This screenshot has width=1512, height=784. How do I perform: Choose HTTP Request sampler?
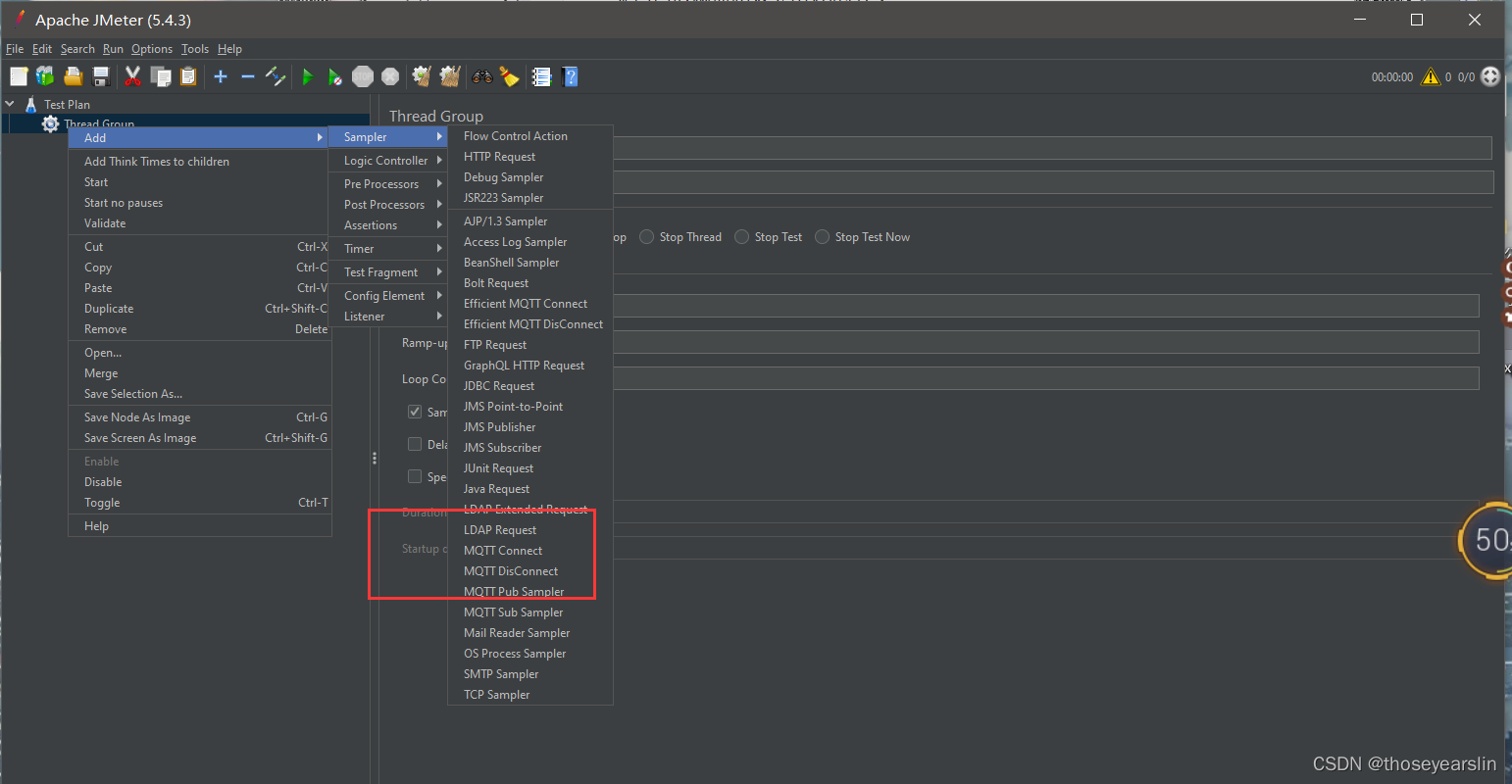[530, 157]
